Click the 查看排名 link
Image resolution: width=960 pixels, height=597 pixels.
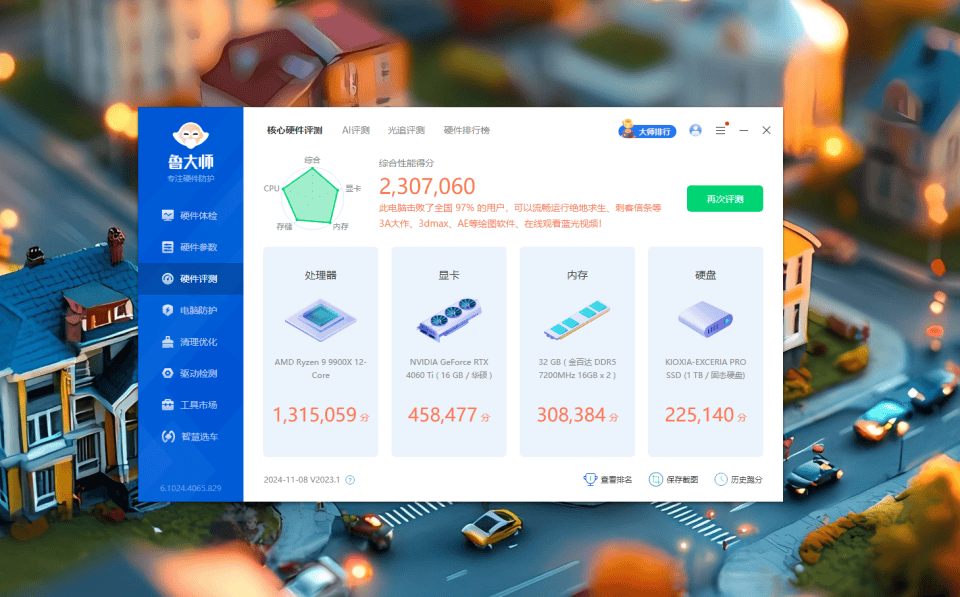pyautogui.click(x=608, y=479)
